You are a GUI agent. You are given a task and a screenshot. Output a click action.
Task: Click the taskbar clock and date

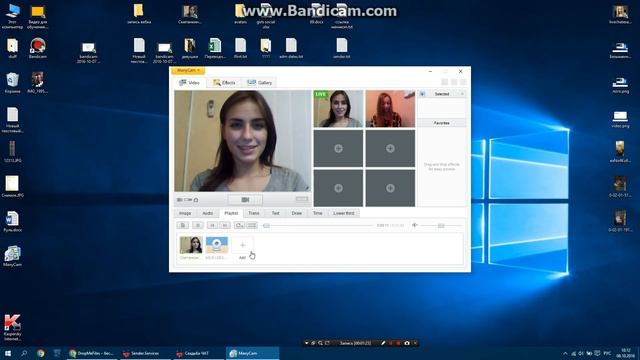click(x=626, y=353)
